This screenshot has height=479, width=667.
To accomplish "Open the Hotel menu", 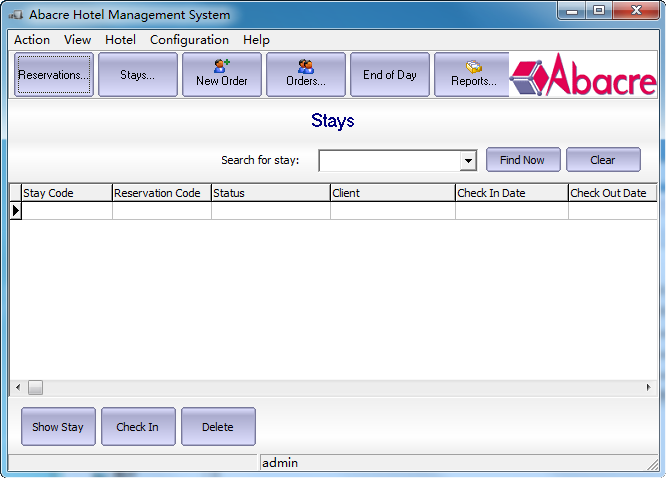I will (x=120, y=40).
